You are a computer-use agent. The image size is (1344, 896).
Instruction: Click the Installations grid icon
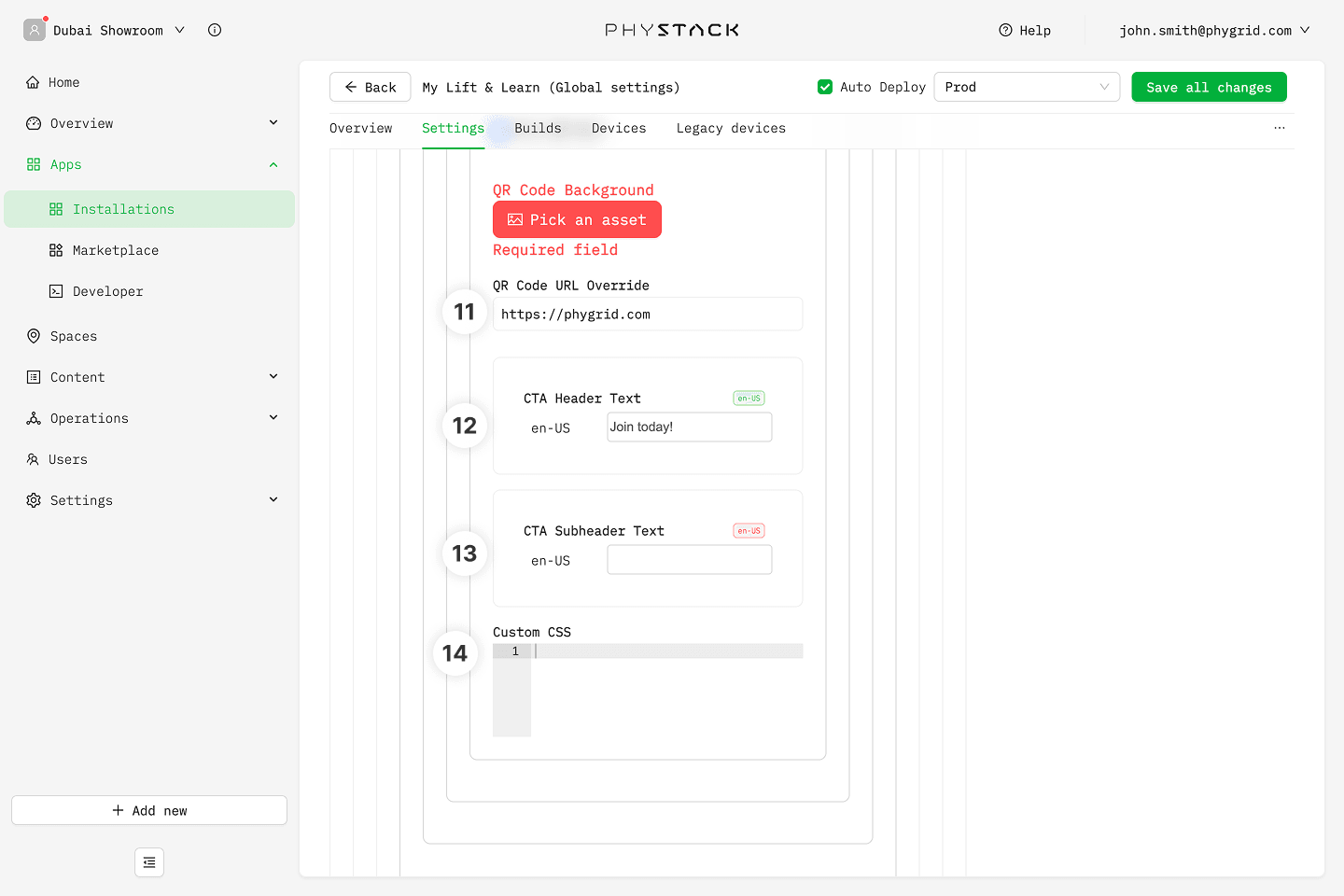[x=56, y=209]
